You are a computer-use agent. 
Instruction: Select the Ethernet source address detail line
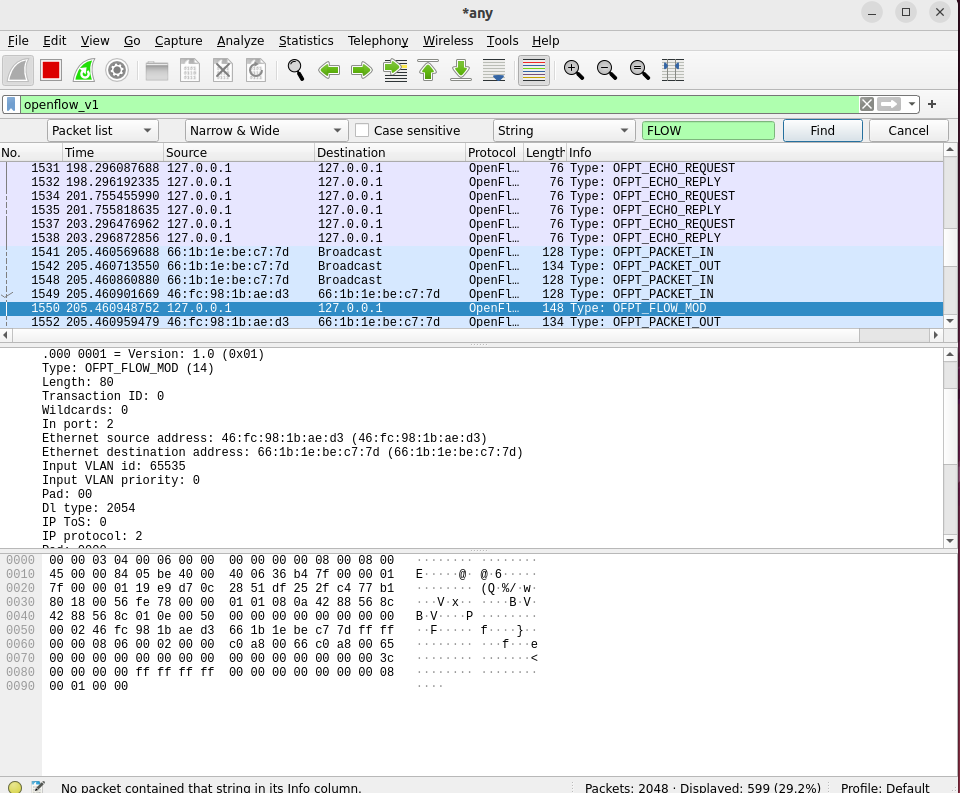pyautogui.click(x=264, y=438)
